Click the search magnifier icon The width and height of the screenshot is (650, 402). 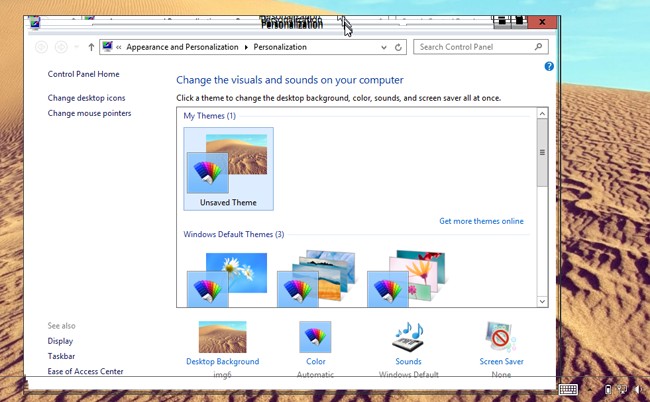click(538, 47)
